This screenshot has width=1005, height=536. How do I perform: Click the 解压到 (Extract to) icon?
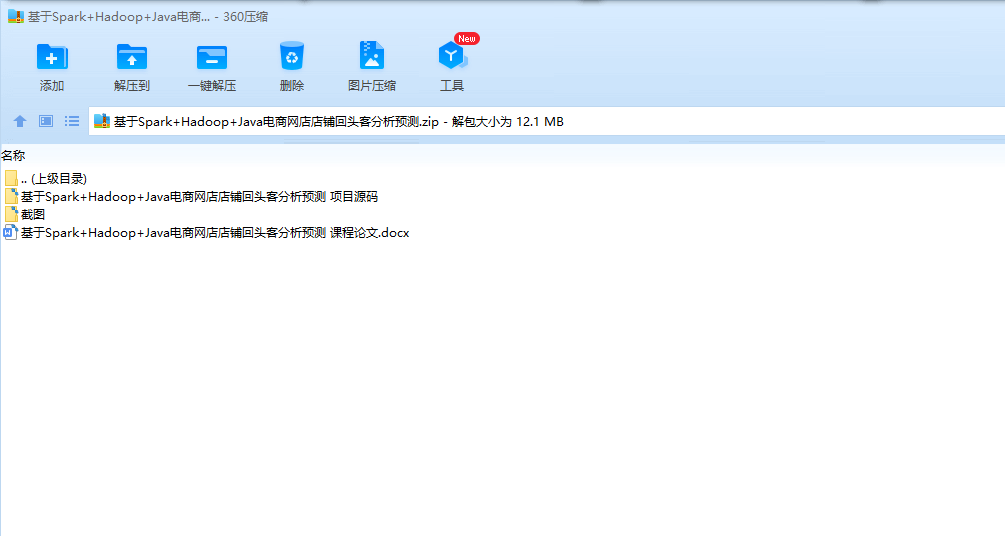131,57
